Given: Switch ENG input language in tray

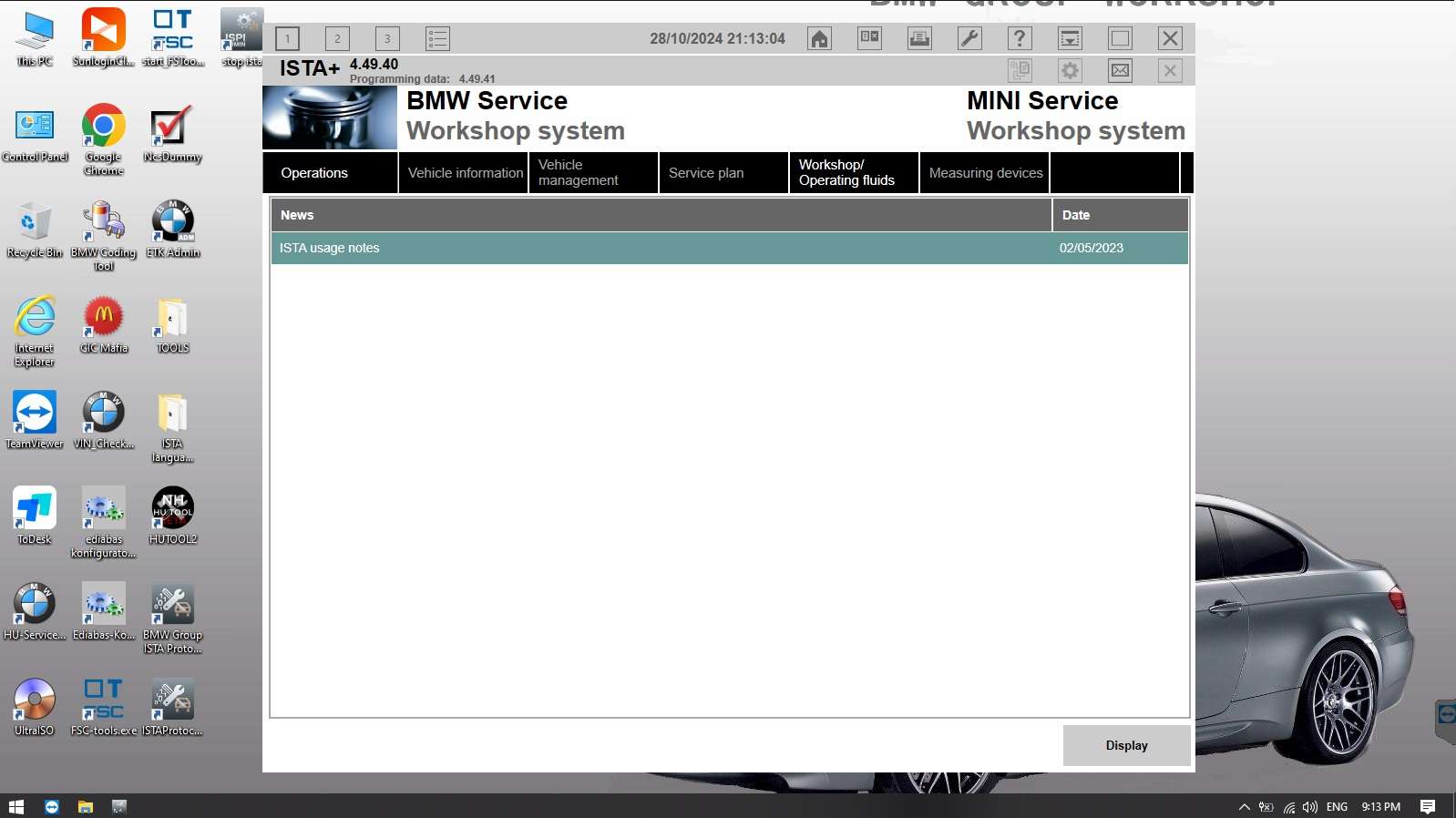Looking at the screenshot, I should click(1337, 806).
